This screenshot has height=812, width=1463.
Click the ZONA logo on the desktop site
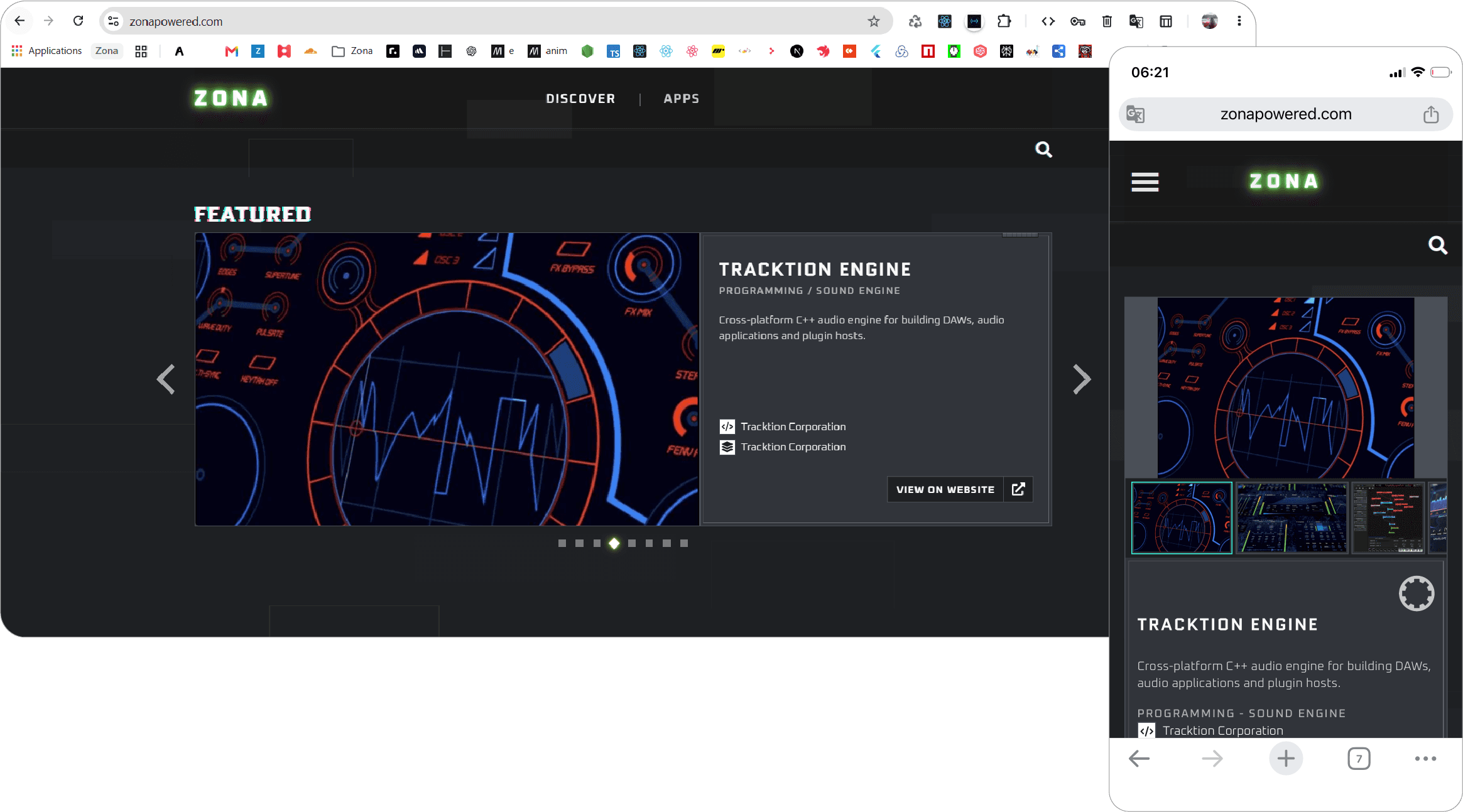231,98
